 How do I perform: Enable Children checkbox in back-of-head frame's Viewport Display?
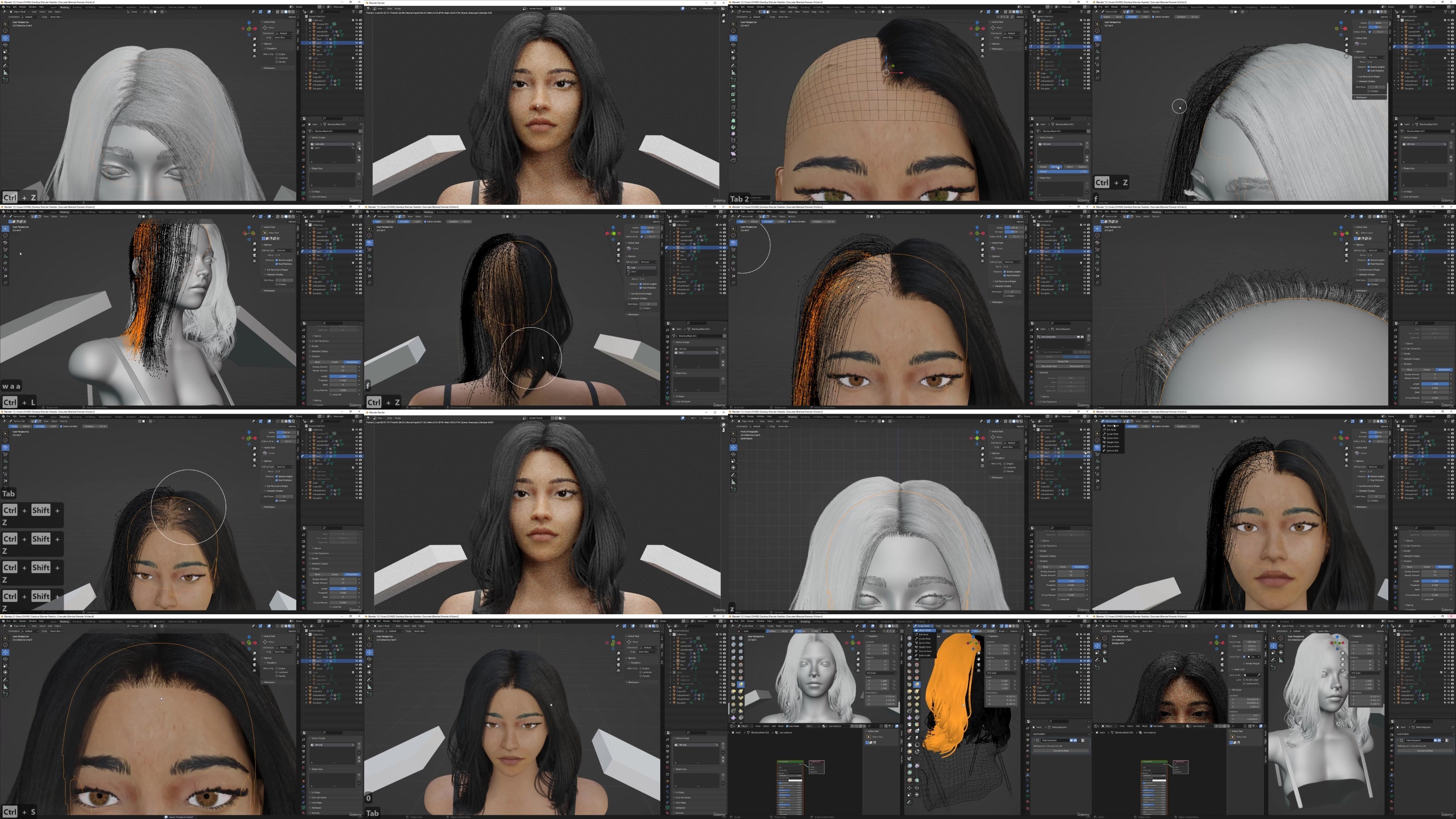coord(640,308)
